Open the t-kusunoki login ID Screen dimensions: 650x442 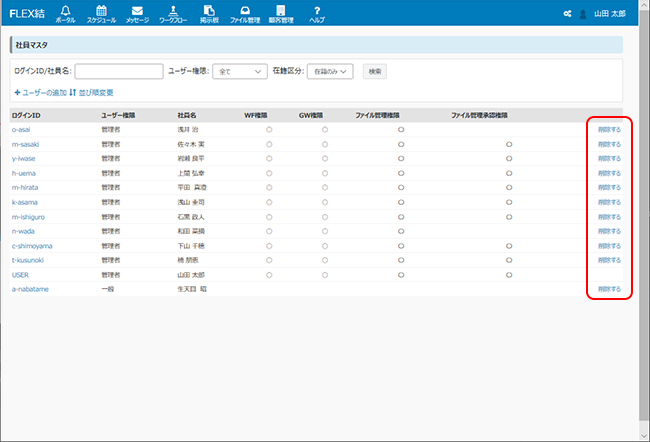click(28, 260)
